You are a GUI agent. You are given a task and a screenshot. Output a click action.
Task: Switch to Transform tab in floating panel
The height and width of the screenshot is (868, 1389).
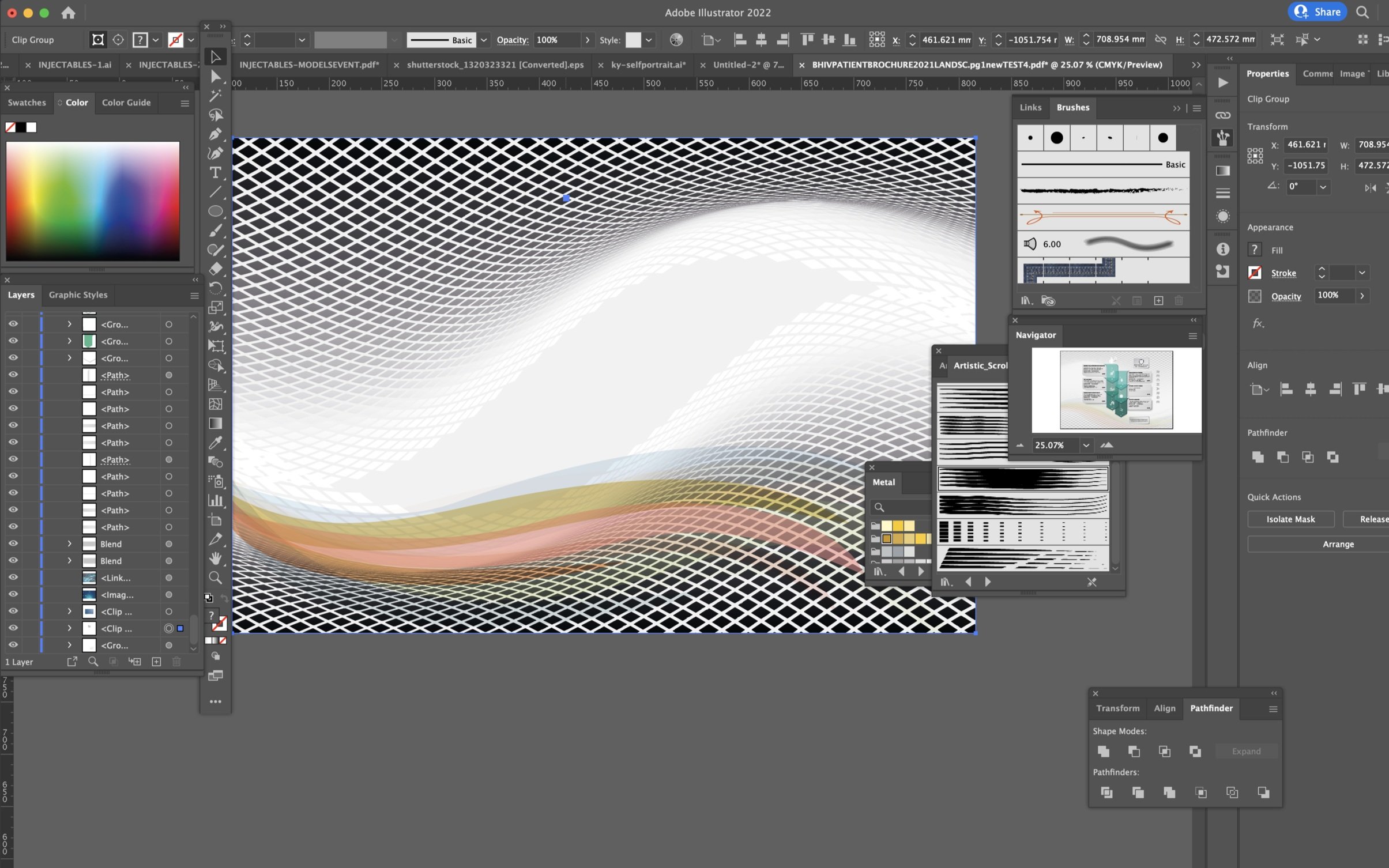(x=1117, y=708)
